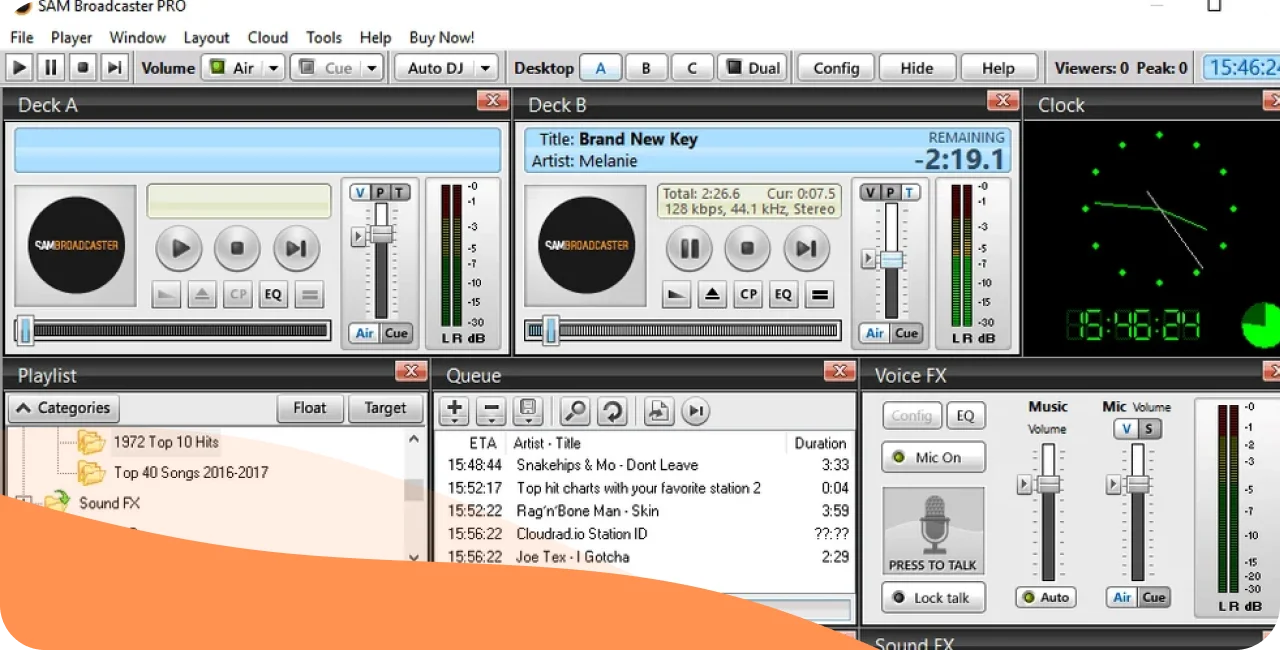The image size is (1280, 650).
Task: Click the double-line icon on Deck B
Action: pyautogui.click(x=819, y=295)
